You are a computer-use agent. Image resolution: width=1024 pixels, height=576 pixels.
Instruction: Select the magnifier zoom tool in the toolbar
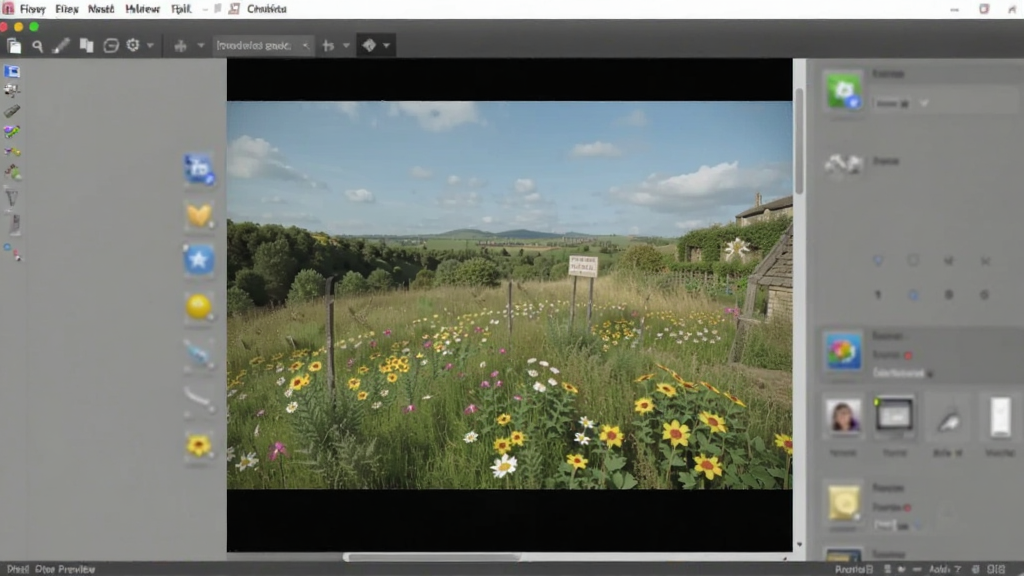[x=37, y=46]
